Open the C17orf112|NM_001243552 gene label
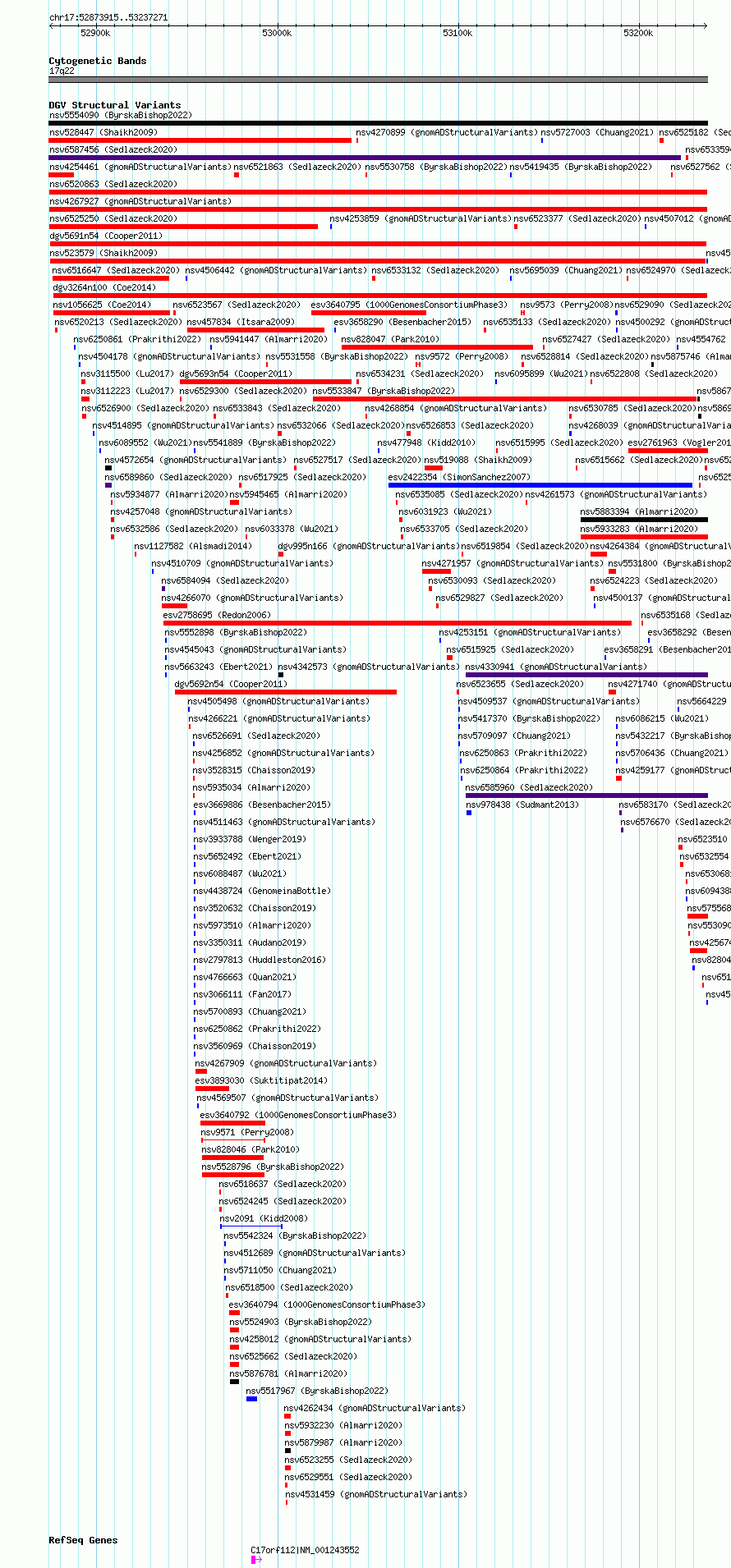The height and width of the screenshot is (1568, 731). pyautogui.click(x=305, y=1550)
